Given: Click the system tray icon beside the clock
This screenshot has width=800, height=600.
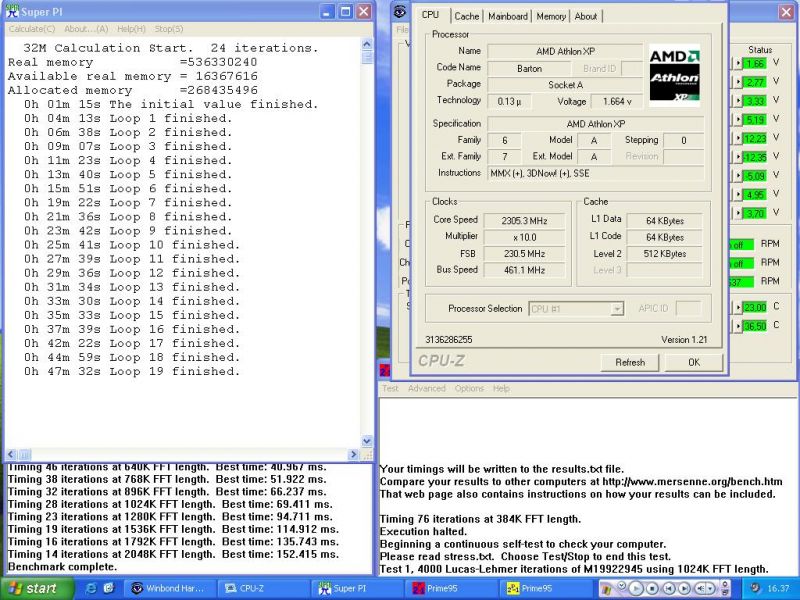Looking at the screenshot, I should (755, 588).
